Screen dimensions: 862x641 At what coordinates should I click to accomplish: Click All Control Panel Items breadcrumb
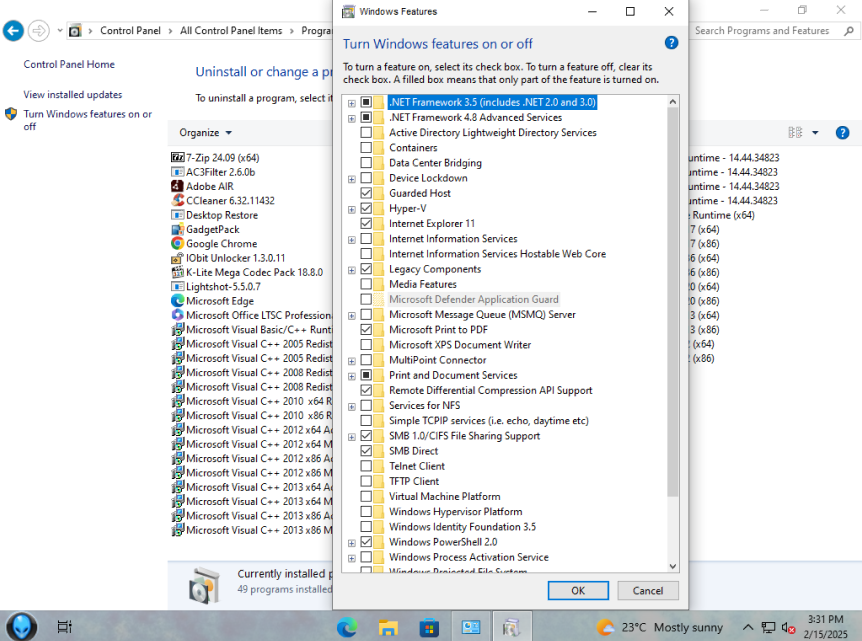231,31
